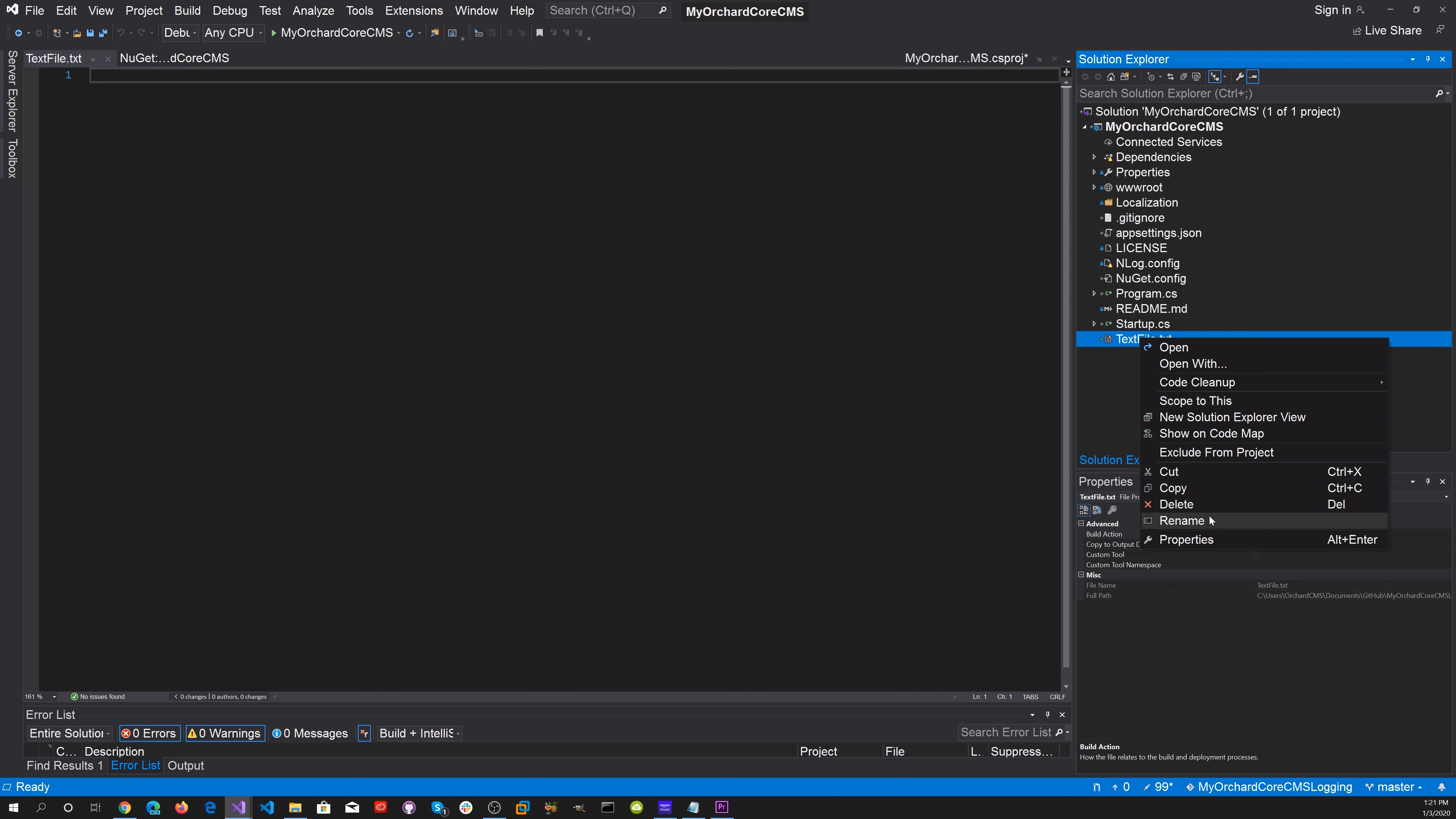
Task: Click the pull requests icon in status bar
Action: pos(1097,787)
